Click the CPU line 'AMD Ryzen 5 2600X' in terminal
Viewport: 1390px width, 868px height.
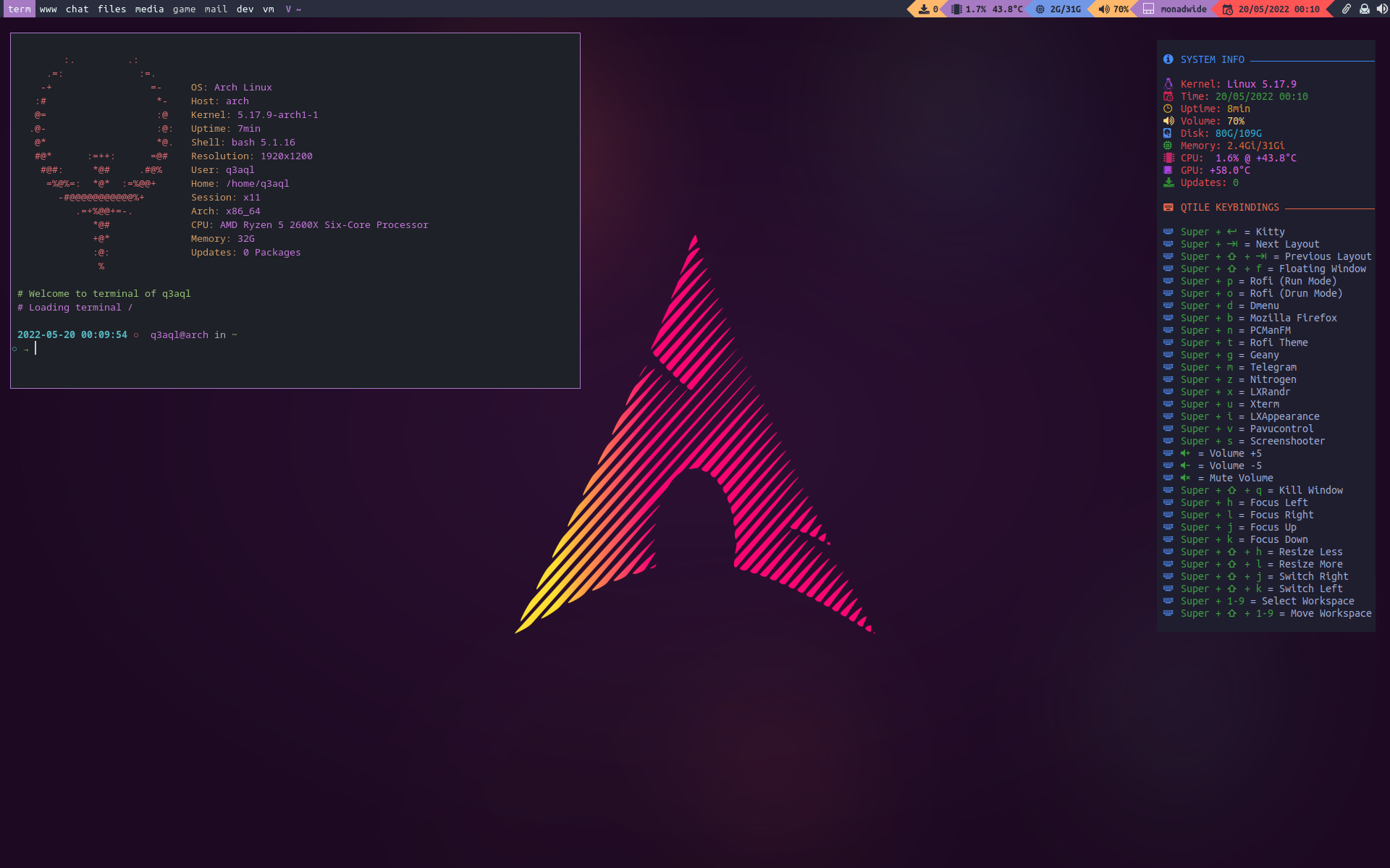coord(310,224)
